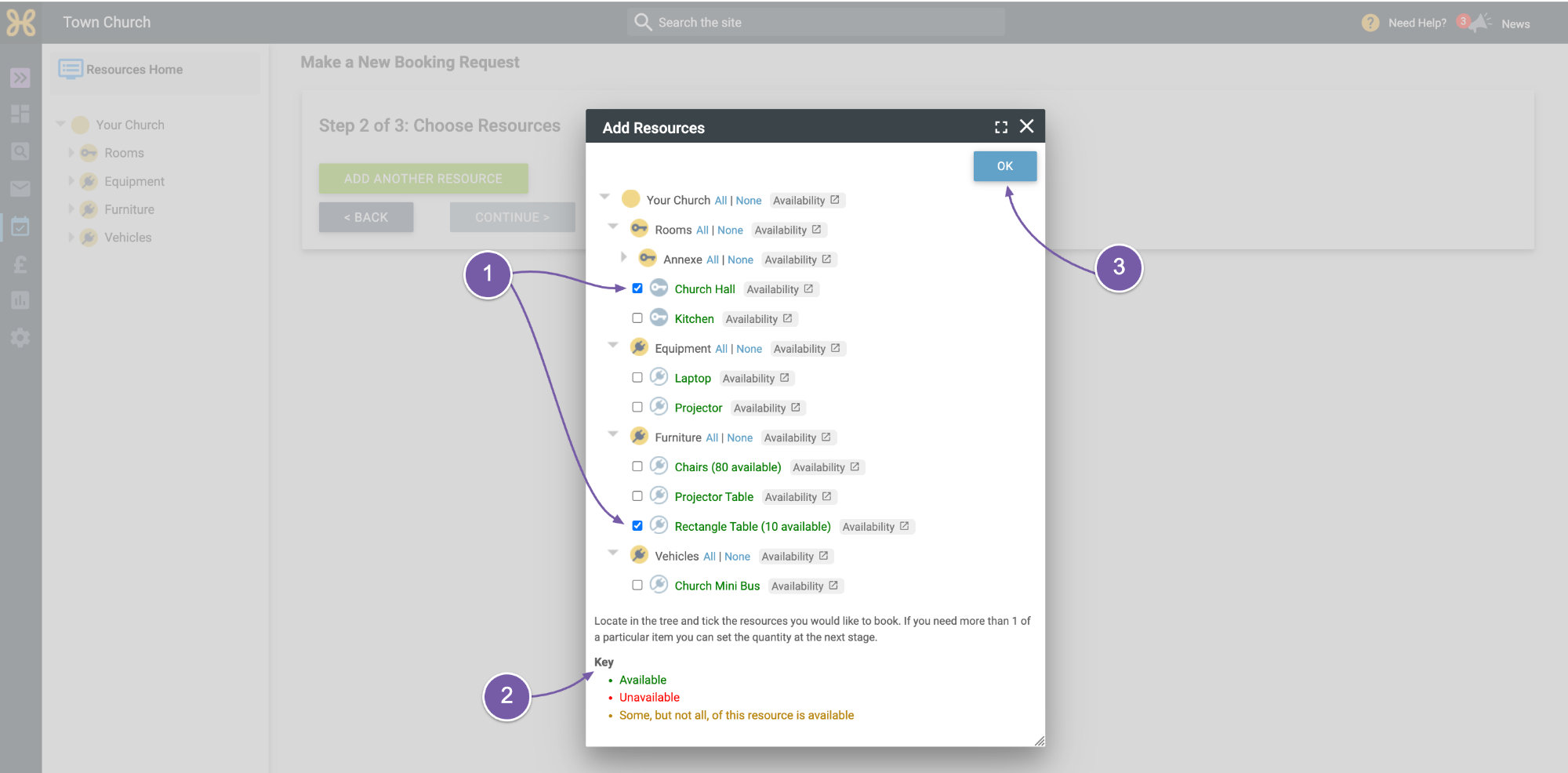Click into the Search the site field
Viewport: 1568px width, 773px height.
(815, 22)
